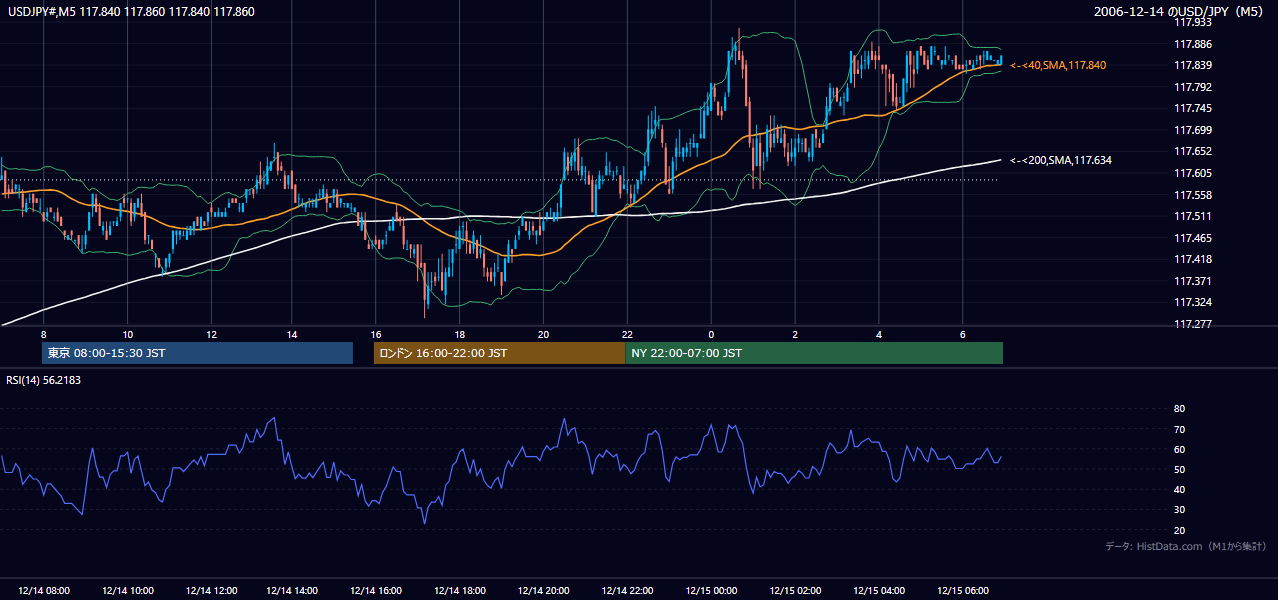1278x600 pixels.
Task: Click the 12/15 06:00 time axis label
Action: point(962,591)
